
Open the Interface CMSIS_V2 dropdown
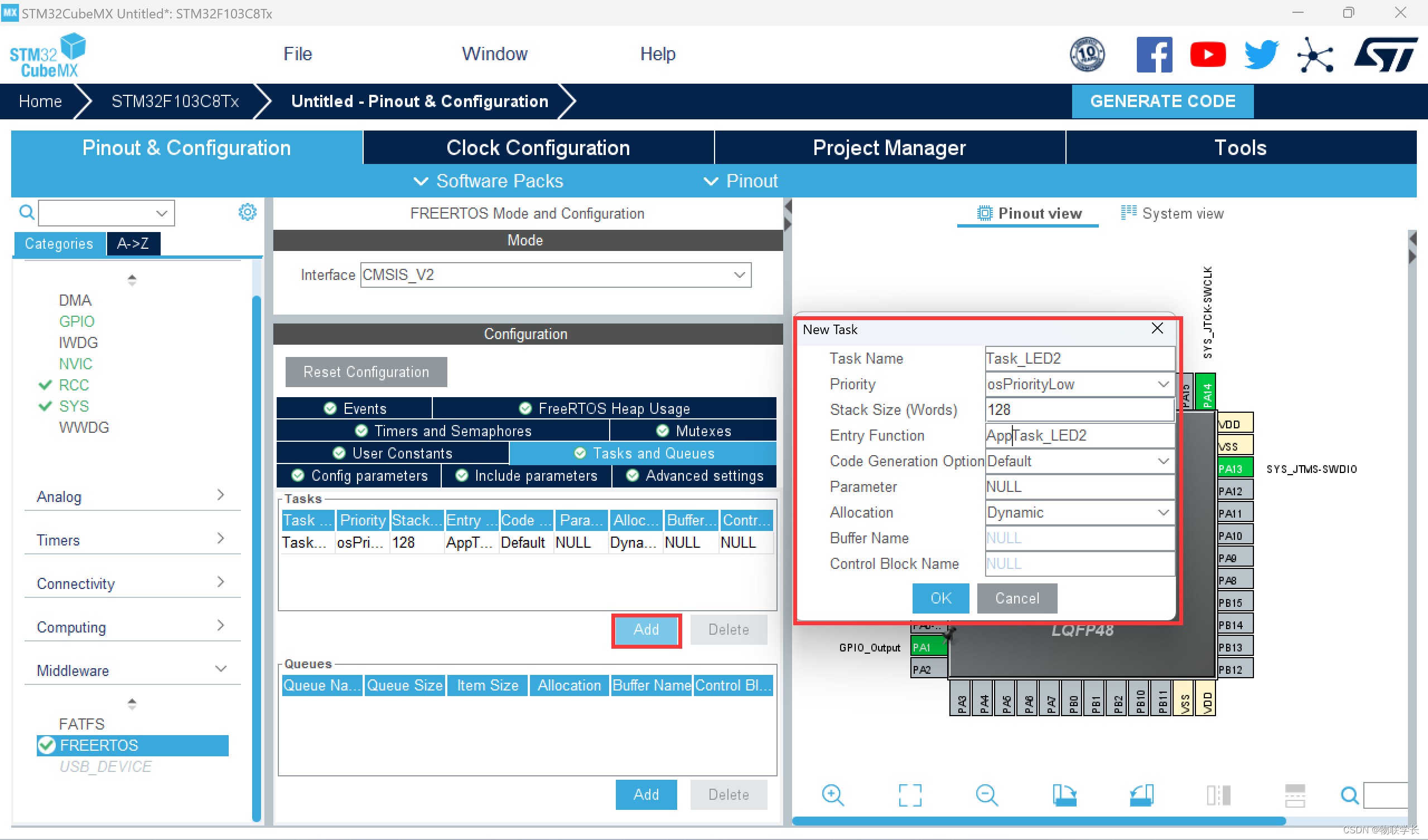tap(556, 274)
